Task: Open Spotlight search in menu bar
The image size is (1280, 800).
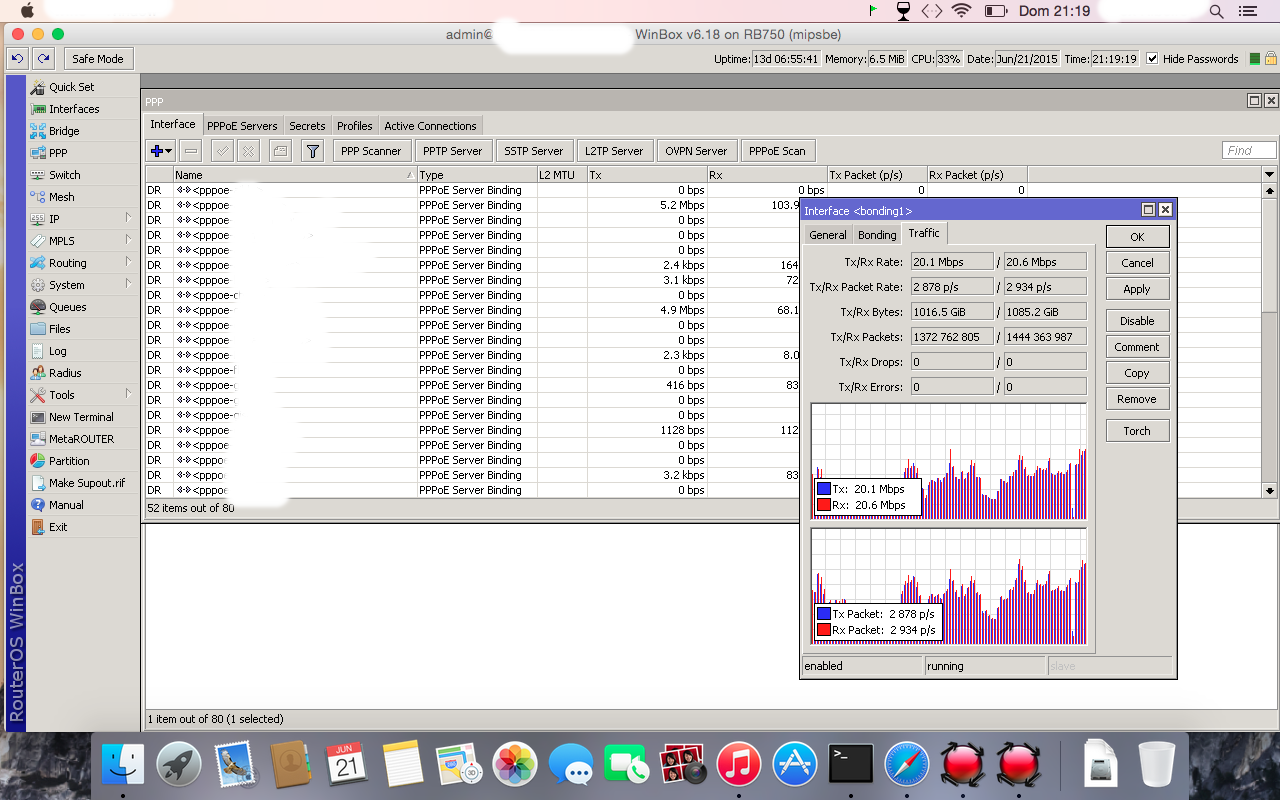Action: pyautogui.click(x=1216, y=11)
